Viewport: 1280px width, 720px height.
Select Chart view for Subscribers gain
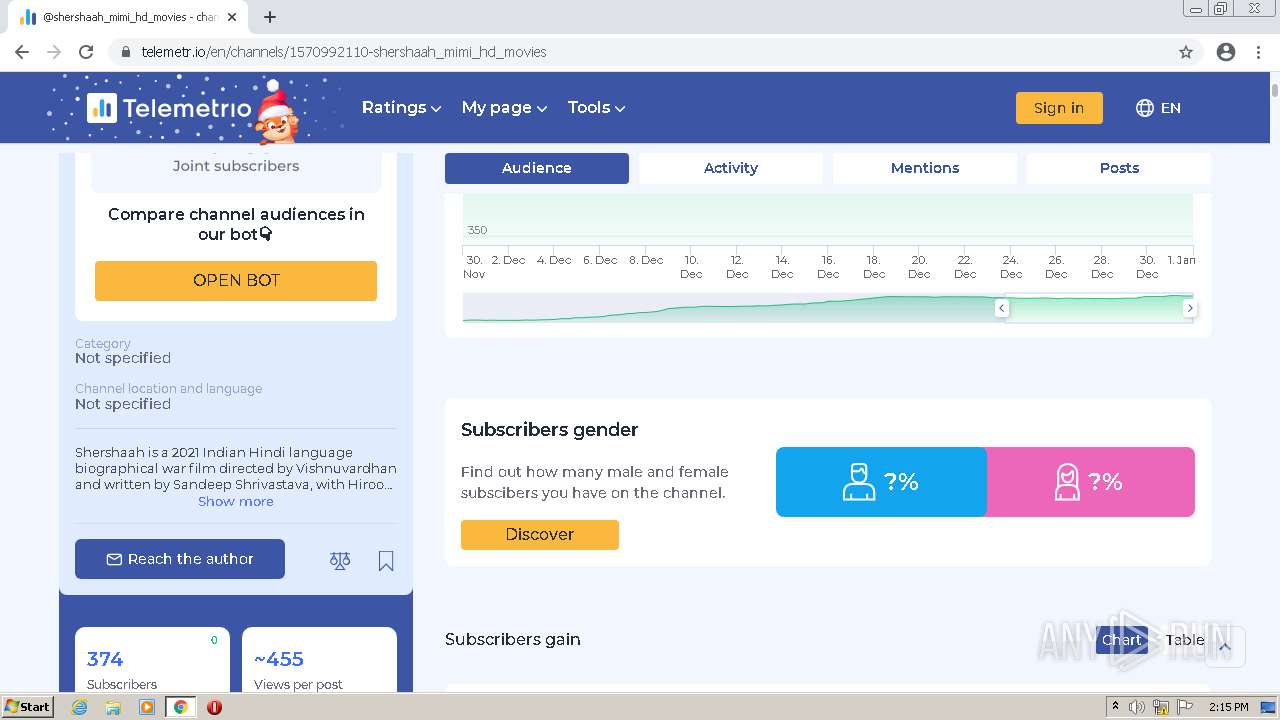coord(1122,640)
